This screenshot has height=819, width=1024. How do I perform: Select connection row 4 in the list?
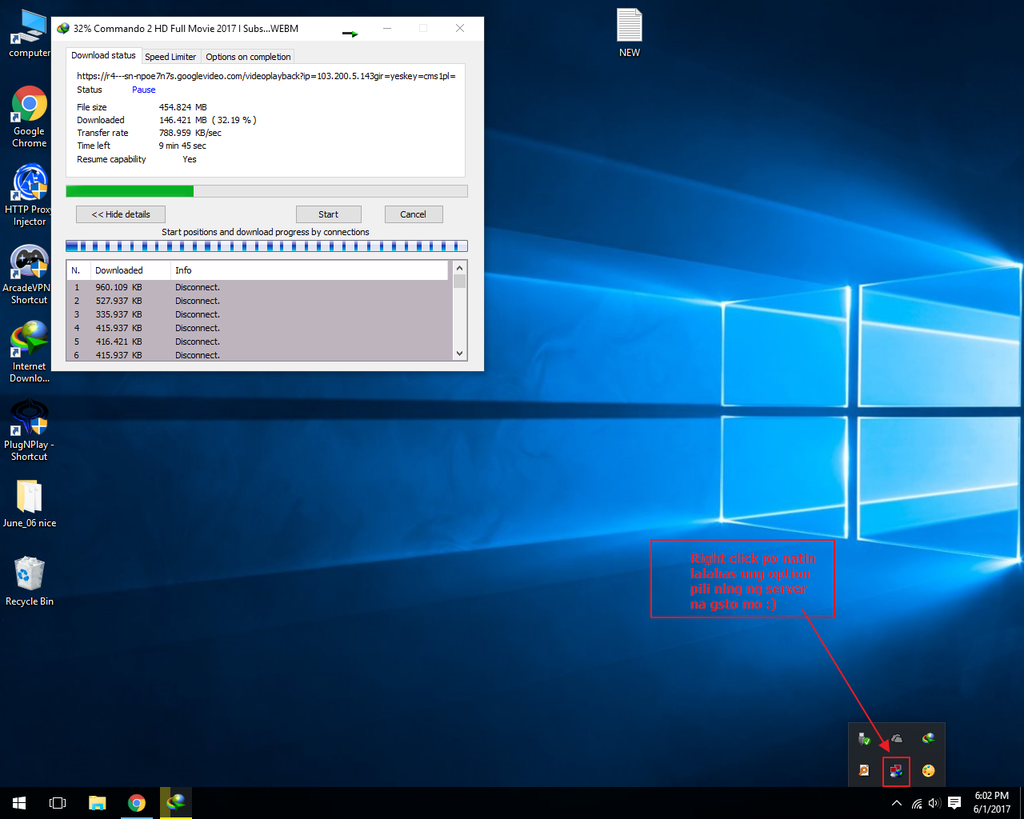[x=259, y=329]
